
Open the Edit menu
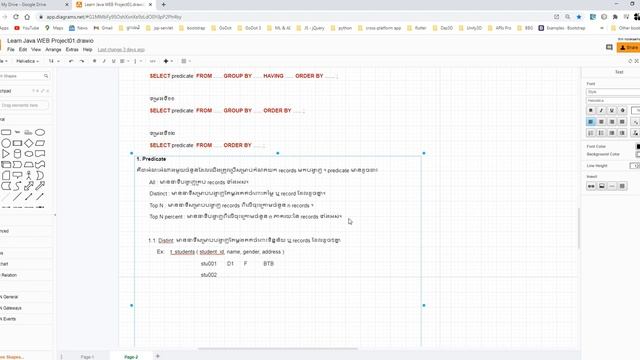coord(23,49)
